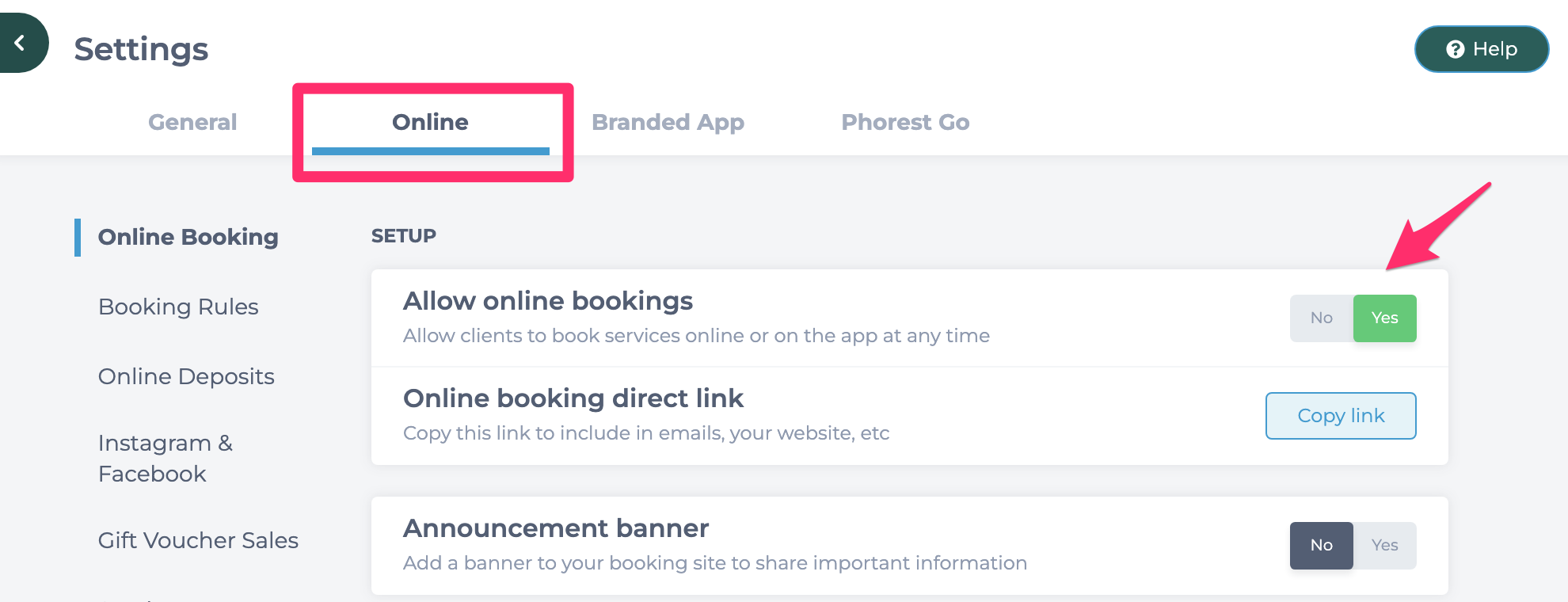
Task: Open Booking Rules section
Action: click(178, 307)
